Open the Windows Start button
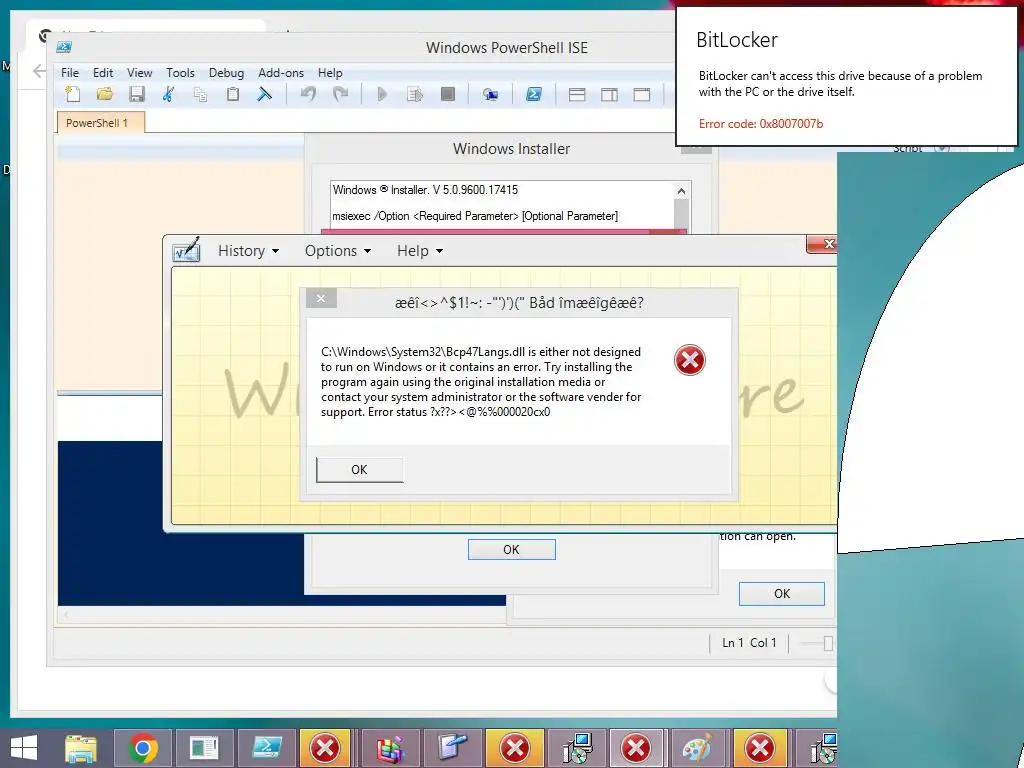 [24, 748]
